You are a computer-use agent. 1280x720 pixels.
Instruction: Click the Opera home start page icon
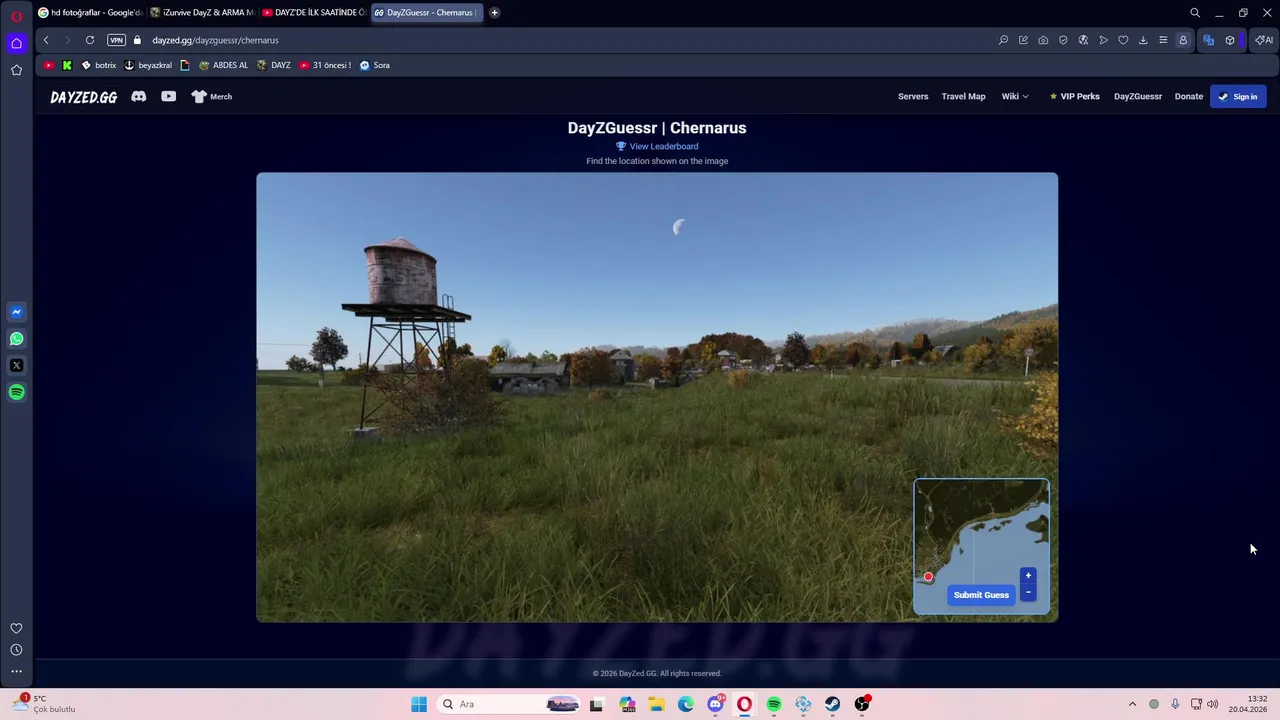point(16,43)
